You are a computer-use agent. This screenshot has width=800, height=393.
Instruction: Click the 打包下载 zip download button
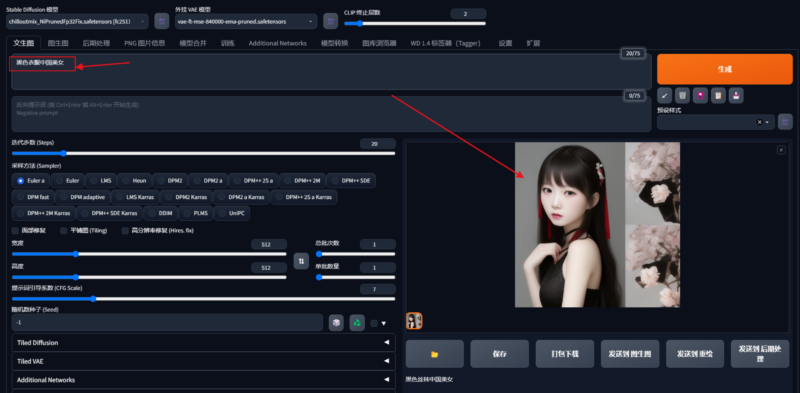coord(565,354)
